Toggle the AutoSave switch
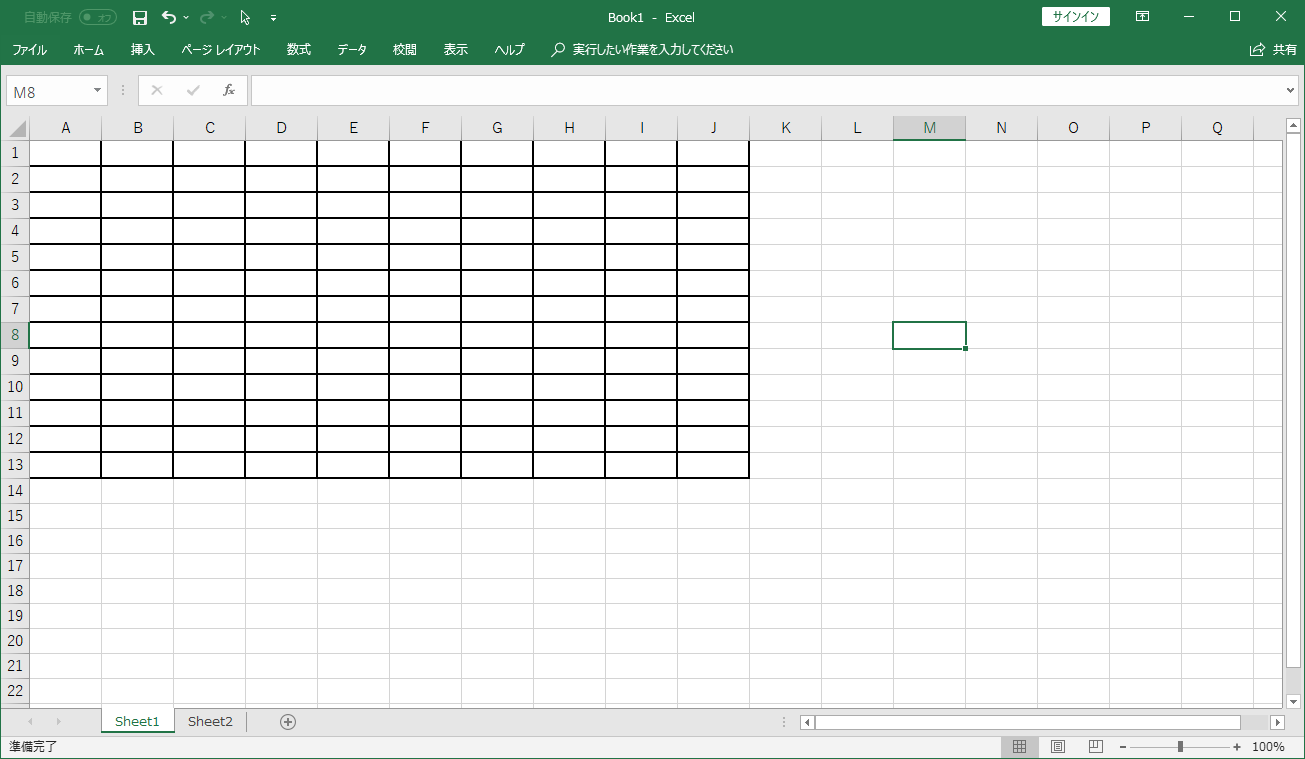This screenshot has width=1305, height=759. point(98,17)
